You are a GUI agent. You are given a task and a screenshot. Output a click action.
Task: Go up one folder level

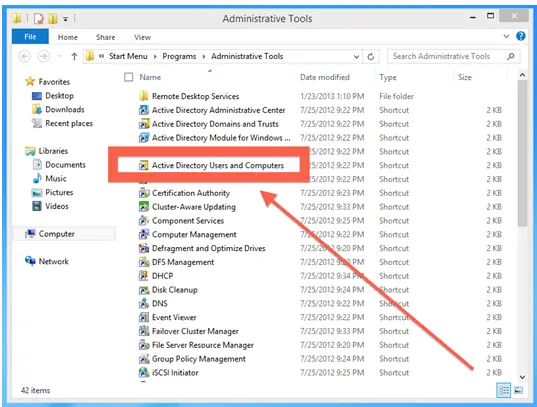74,56
